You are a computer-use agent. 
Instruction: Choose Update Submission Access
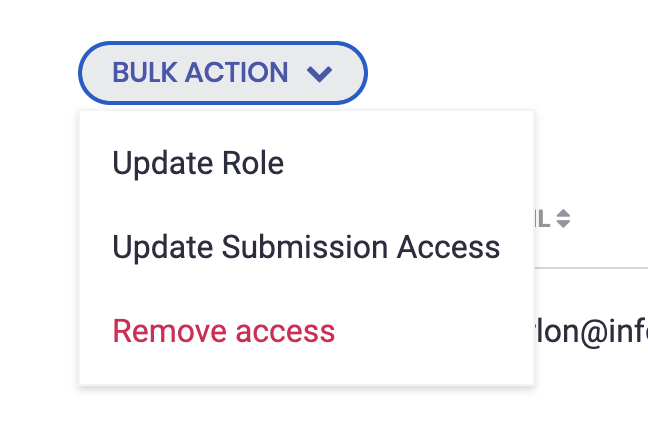pyautogui.click(x=306, y=247)
